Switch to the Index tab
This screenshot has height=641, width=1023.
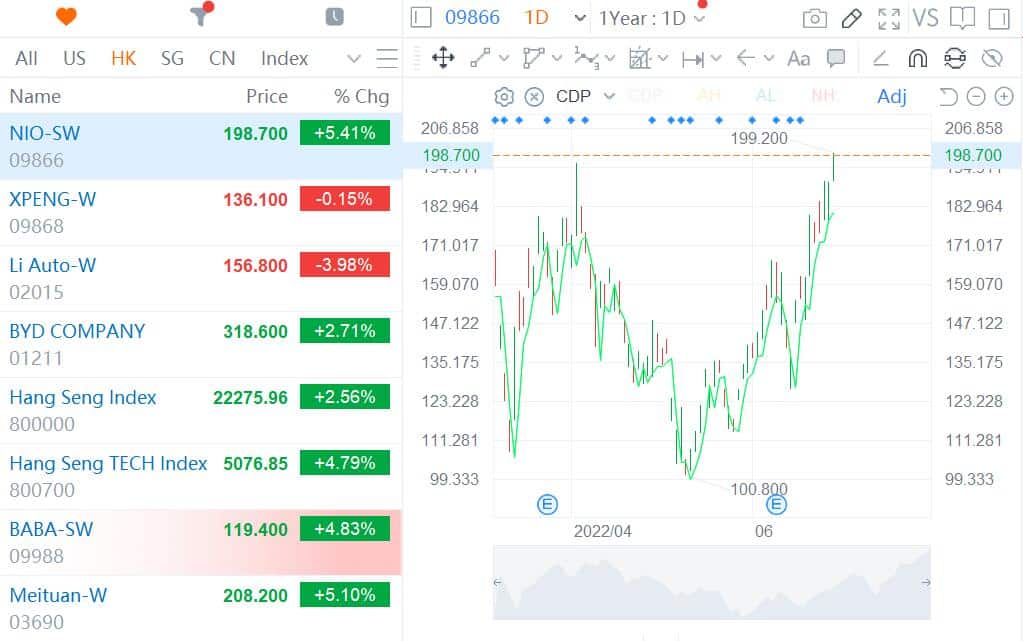(x=284, y=58)
